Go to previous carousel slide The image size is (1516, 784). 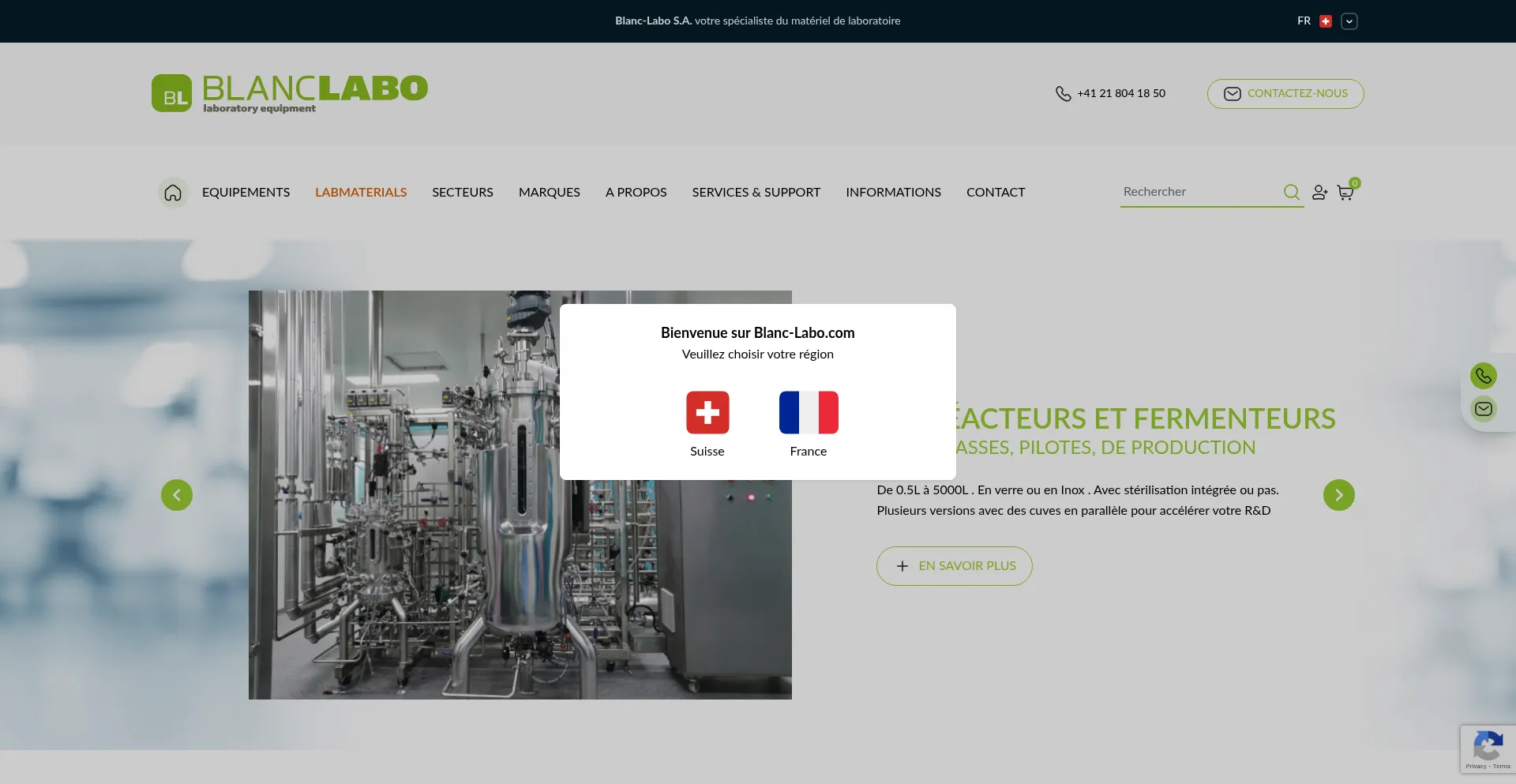click(x=177, y=495)
